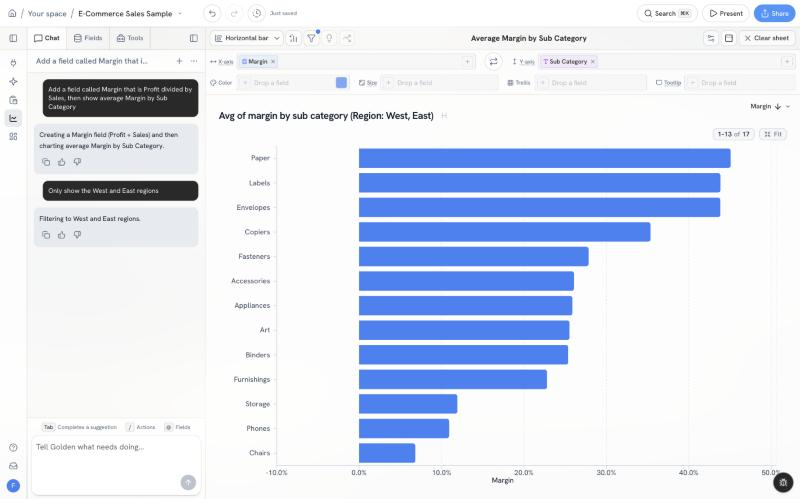Undo the last action
Viewport: 800px width, 499px height.
coord(212,13)
